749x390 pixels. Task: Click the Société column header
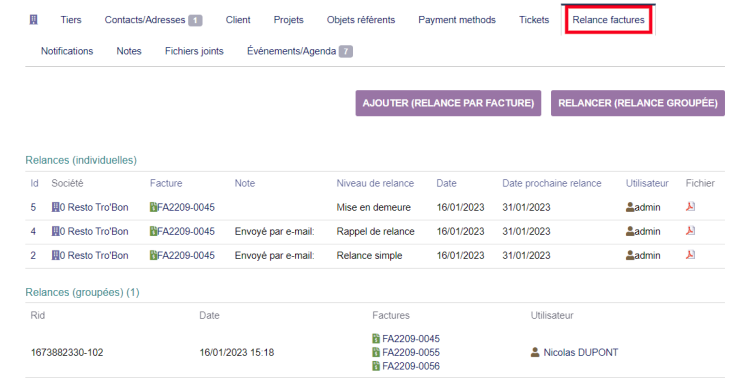click(67, 183)
